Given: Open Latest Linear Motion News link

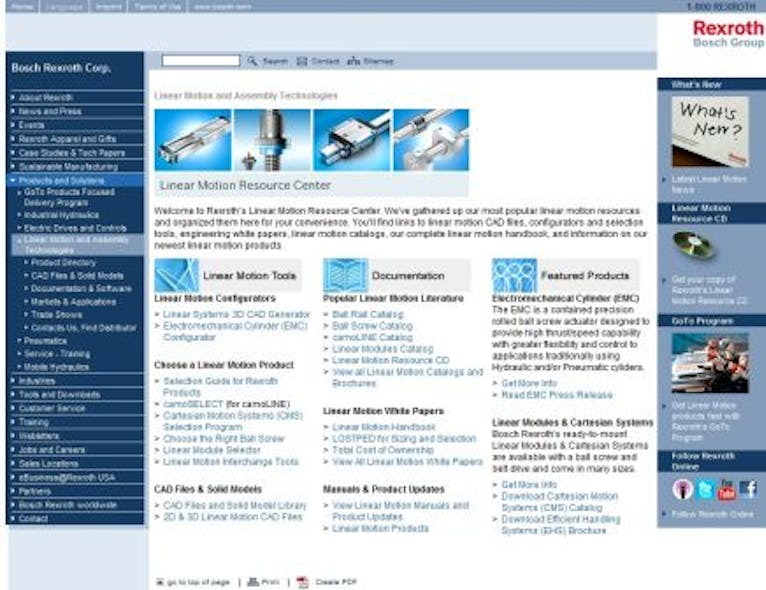Looking at the screenshot, I should coord(709,184).
